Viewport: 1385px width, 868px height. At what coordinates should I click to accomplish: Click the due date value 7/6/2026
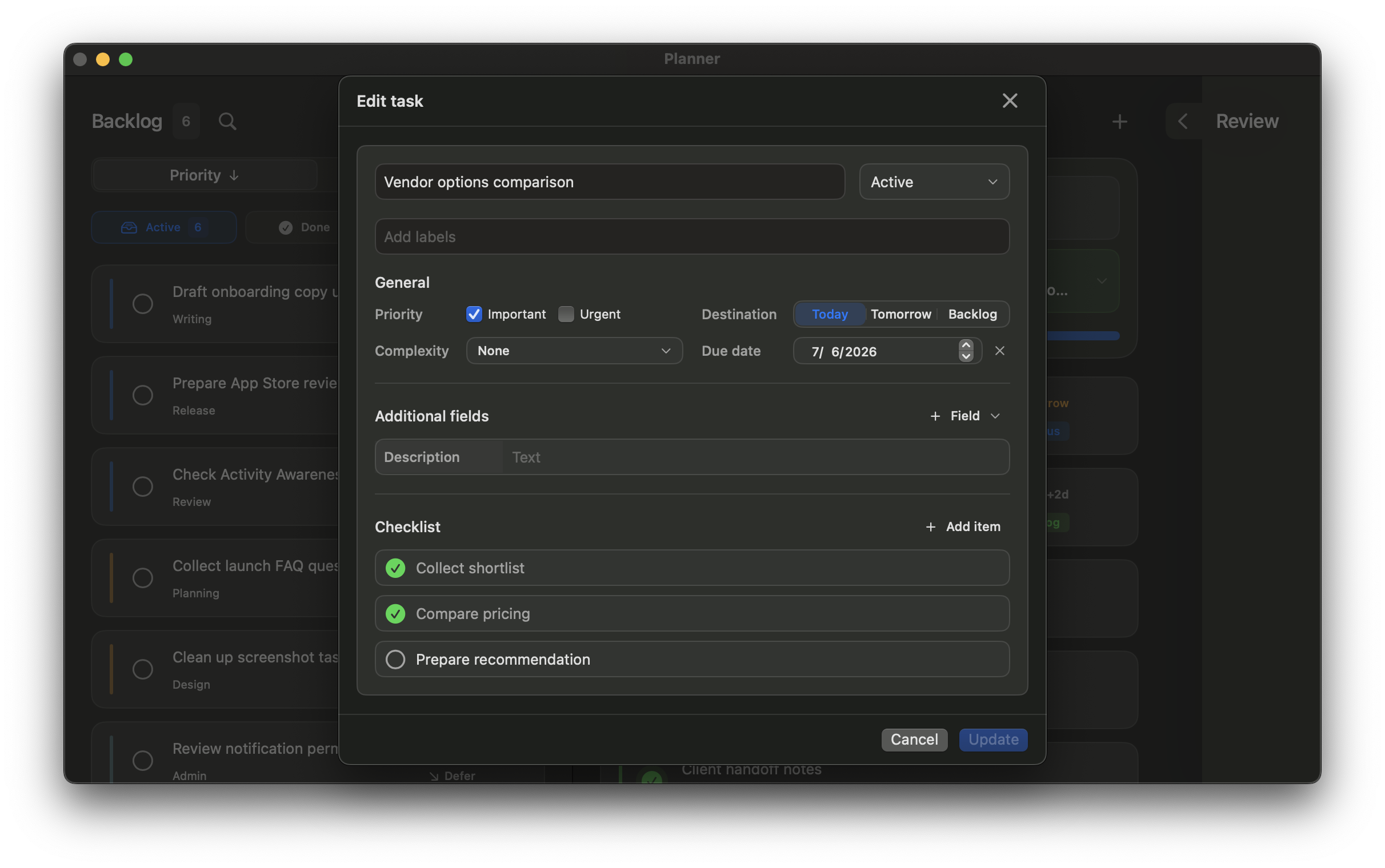(843, 351)
